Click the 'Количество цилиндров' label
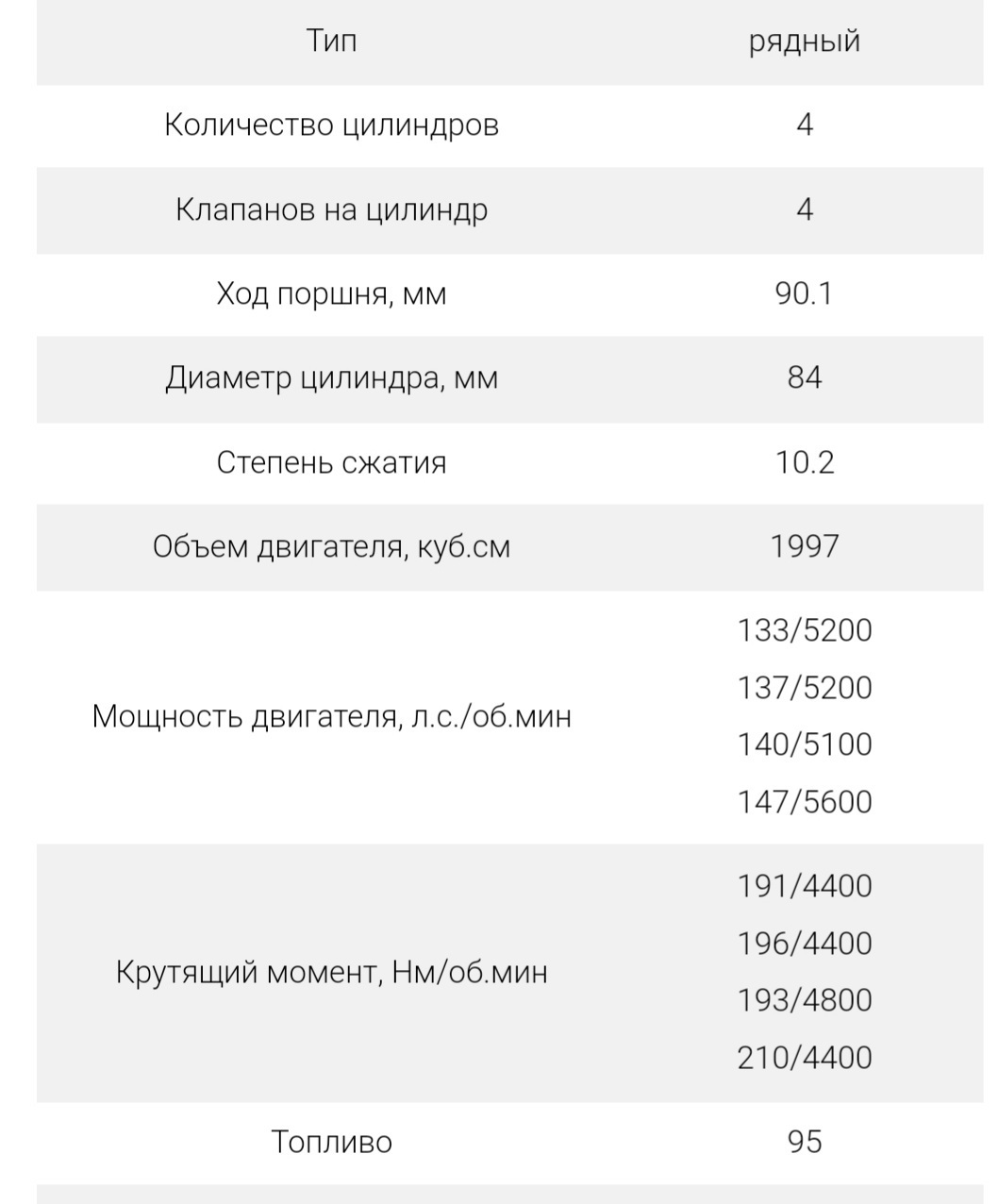998x1204 pixels. tap(331, 125)
